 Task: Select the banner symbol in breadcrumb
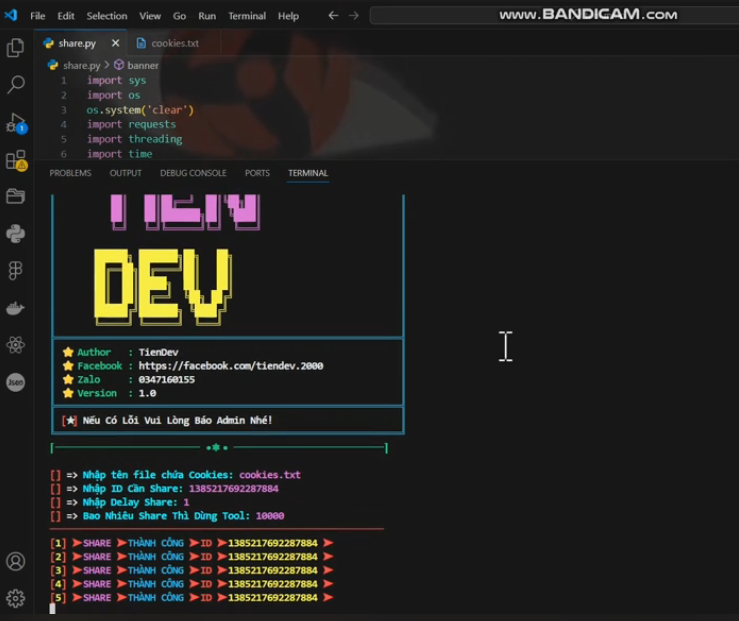pos(142,65)
